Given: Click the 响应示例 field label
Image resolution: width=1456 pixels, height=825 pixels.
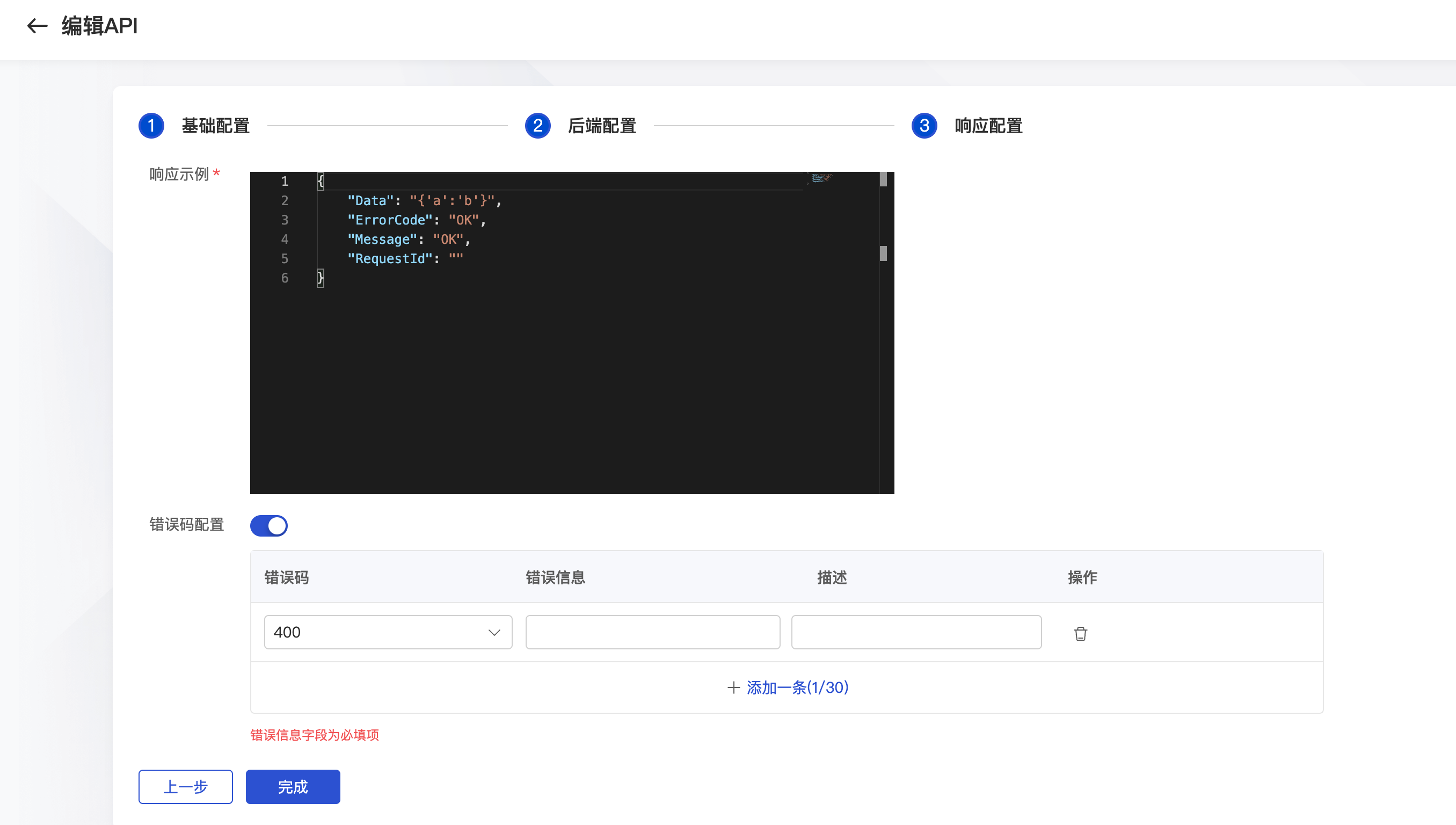Looking at the screenshot, I should pos(179,174).
